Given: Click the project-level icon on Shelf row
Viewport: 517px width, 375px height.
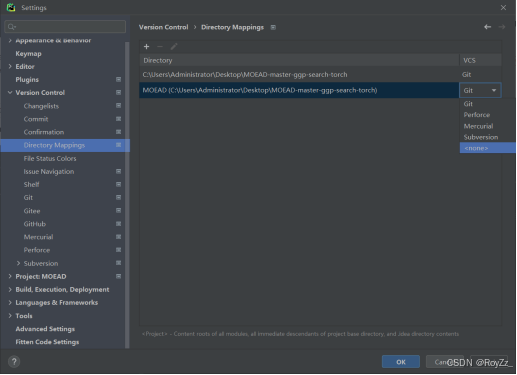Looking at the screenshot, I should (118, 184).
